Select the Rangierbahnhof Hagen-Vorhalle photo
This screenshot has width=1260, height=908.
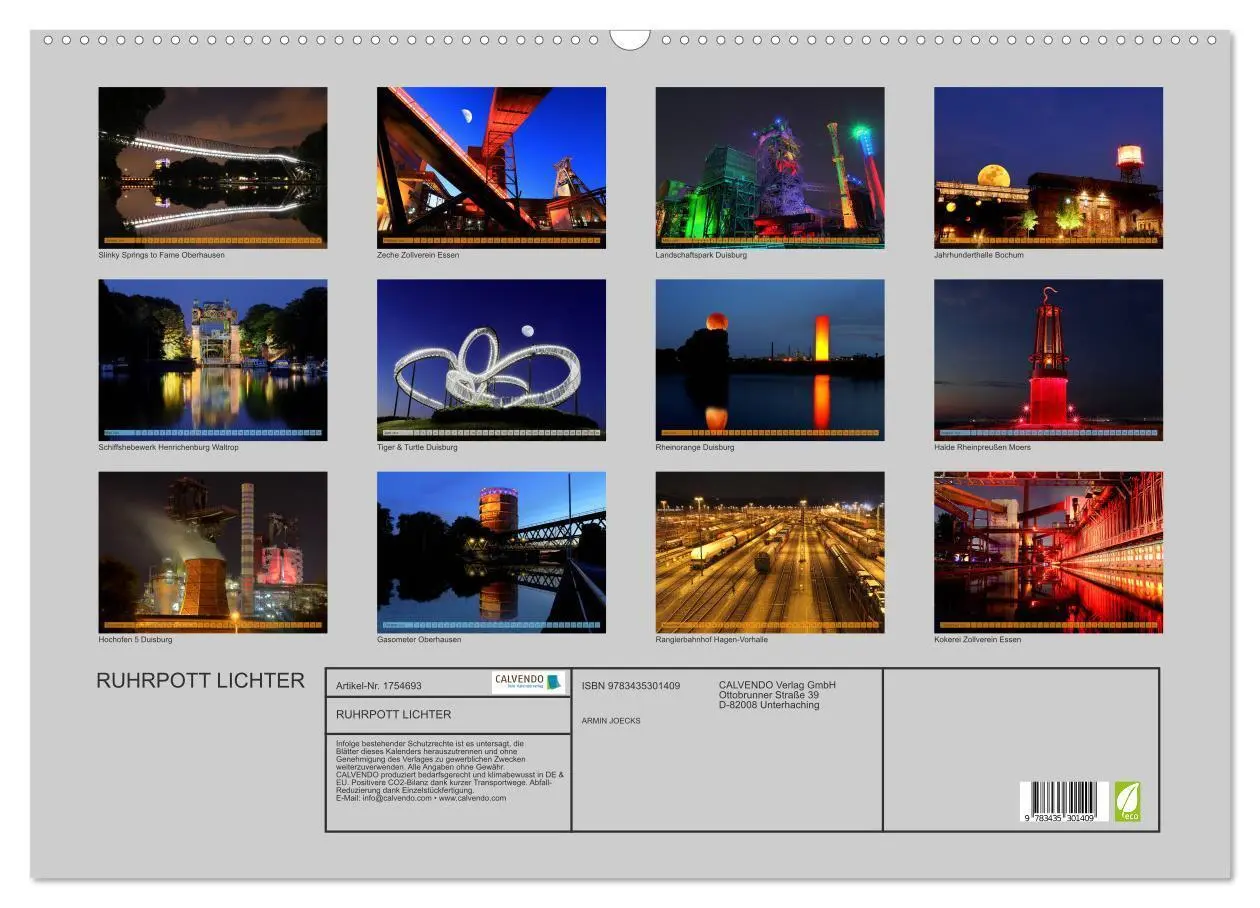coord(770,552)
